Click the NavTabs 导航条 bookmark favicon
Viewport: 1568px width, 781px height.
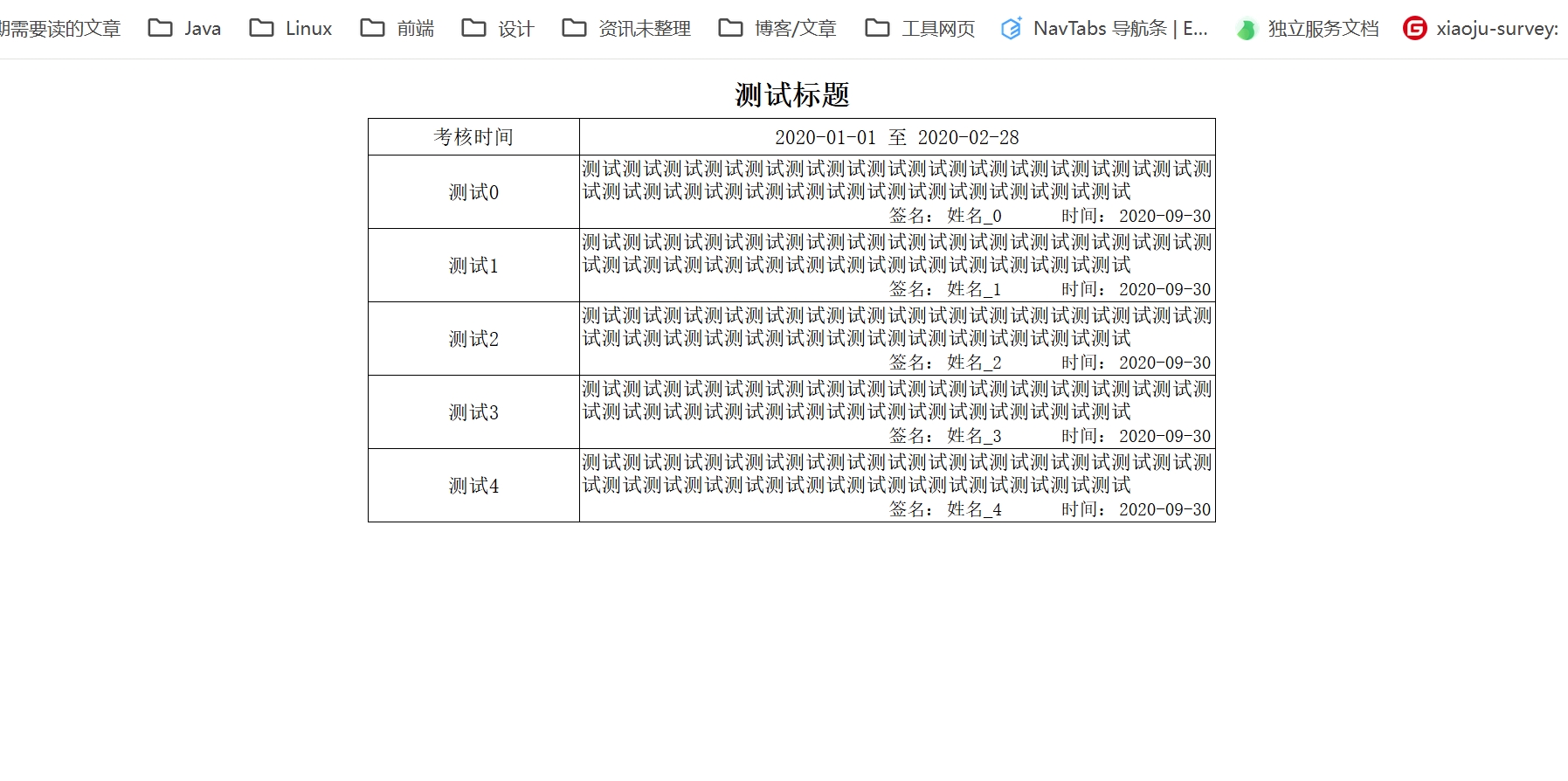(1011, 29)
